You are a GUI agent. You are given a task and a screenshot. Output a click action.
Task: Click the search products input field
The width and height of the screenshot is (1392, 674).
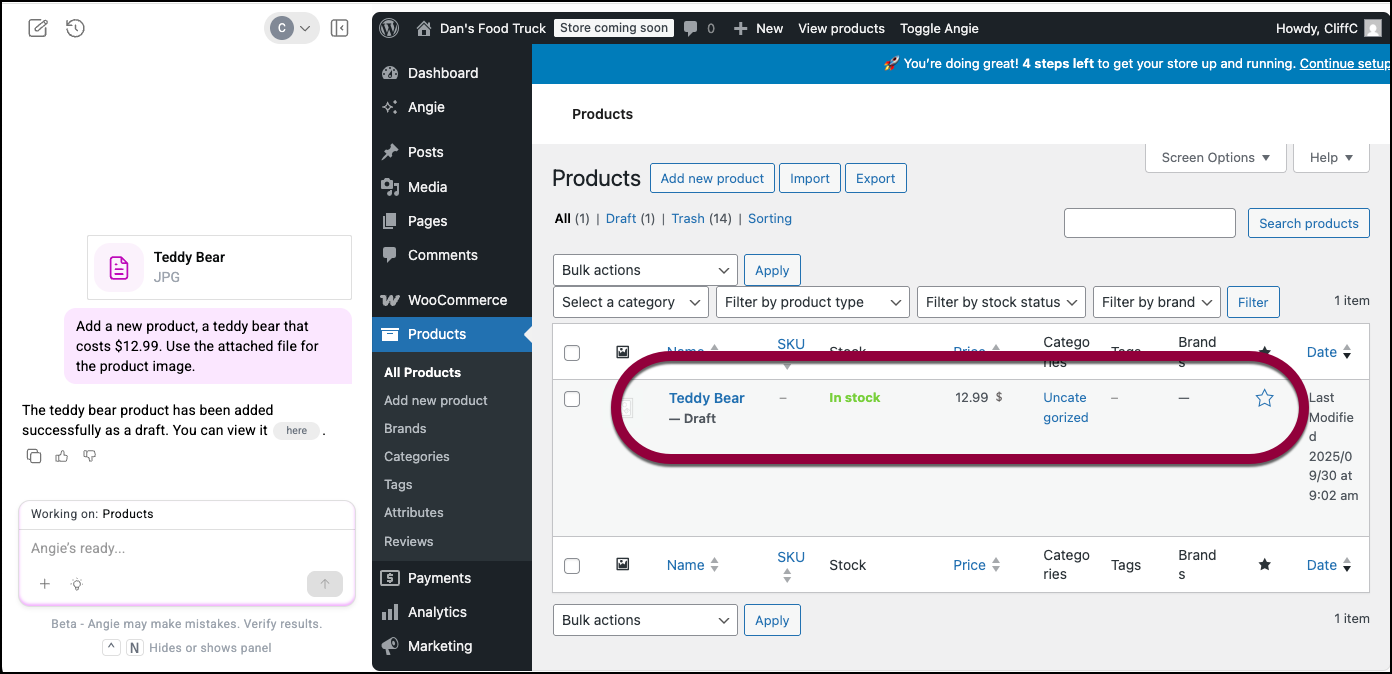[x=1149, y=223]
